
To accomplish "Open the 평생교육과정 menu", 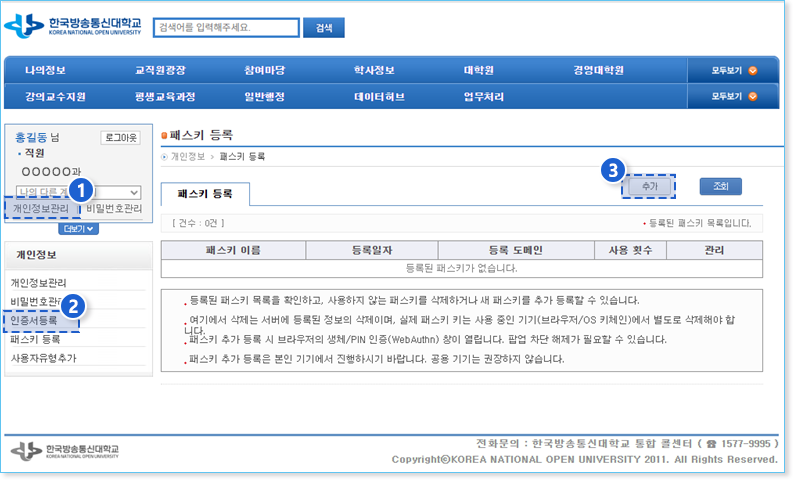I will point(165,97).
